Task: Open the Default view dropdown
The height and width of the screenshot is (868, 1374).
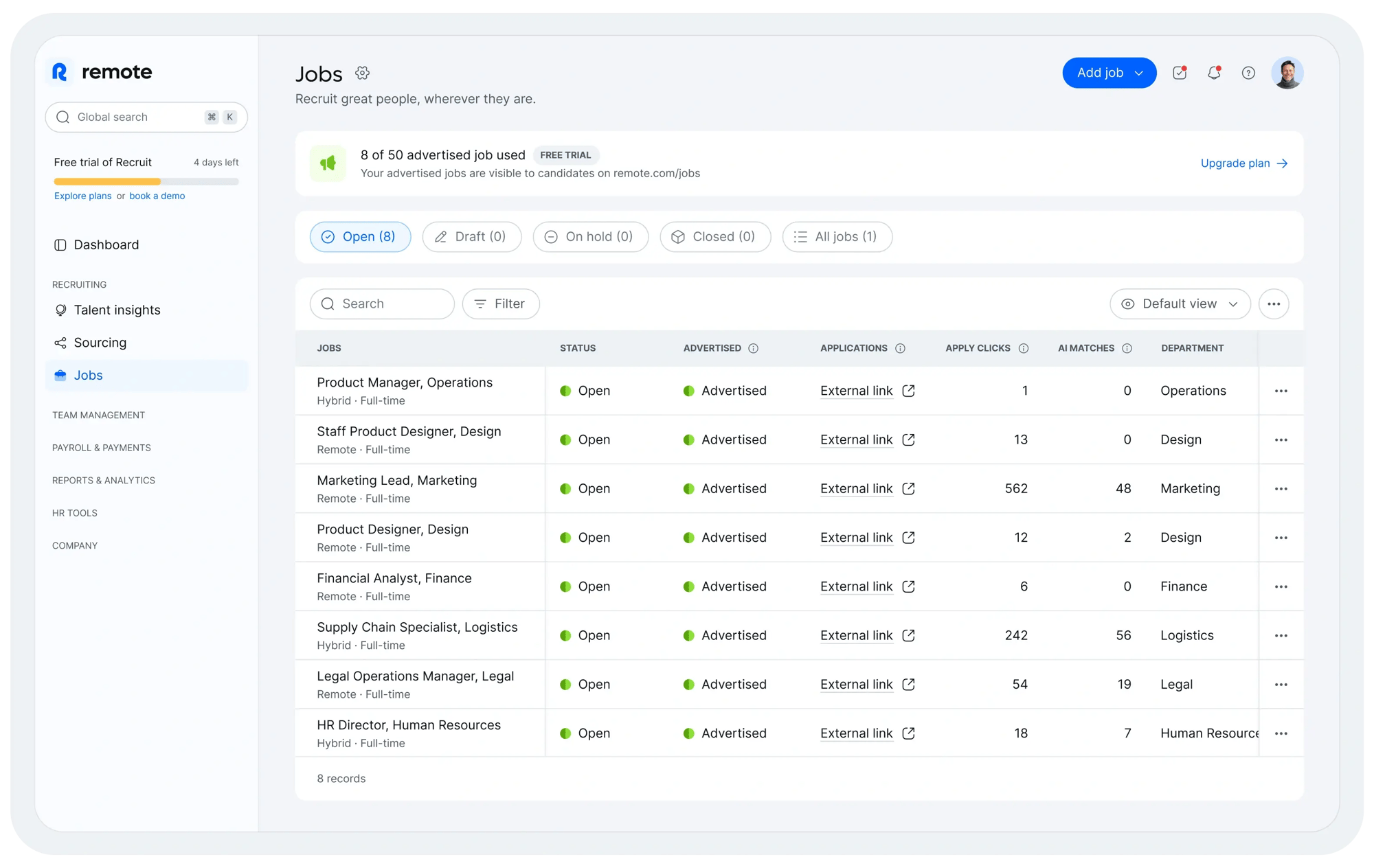Action: [1180, 304]
